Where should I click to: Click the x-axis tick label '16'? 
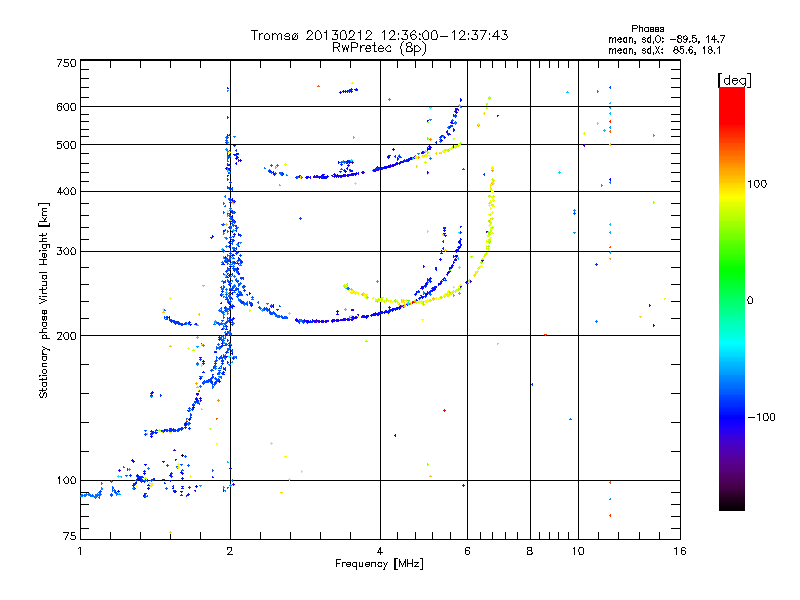(x=680, y=551)
